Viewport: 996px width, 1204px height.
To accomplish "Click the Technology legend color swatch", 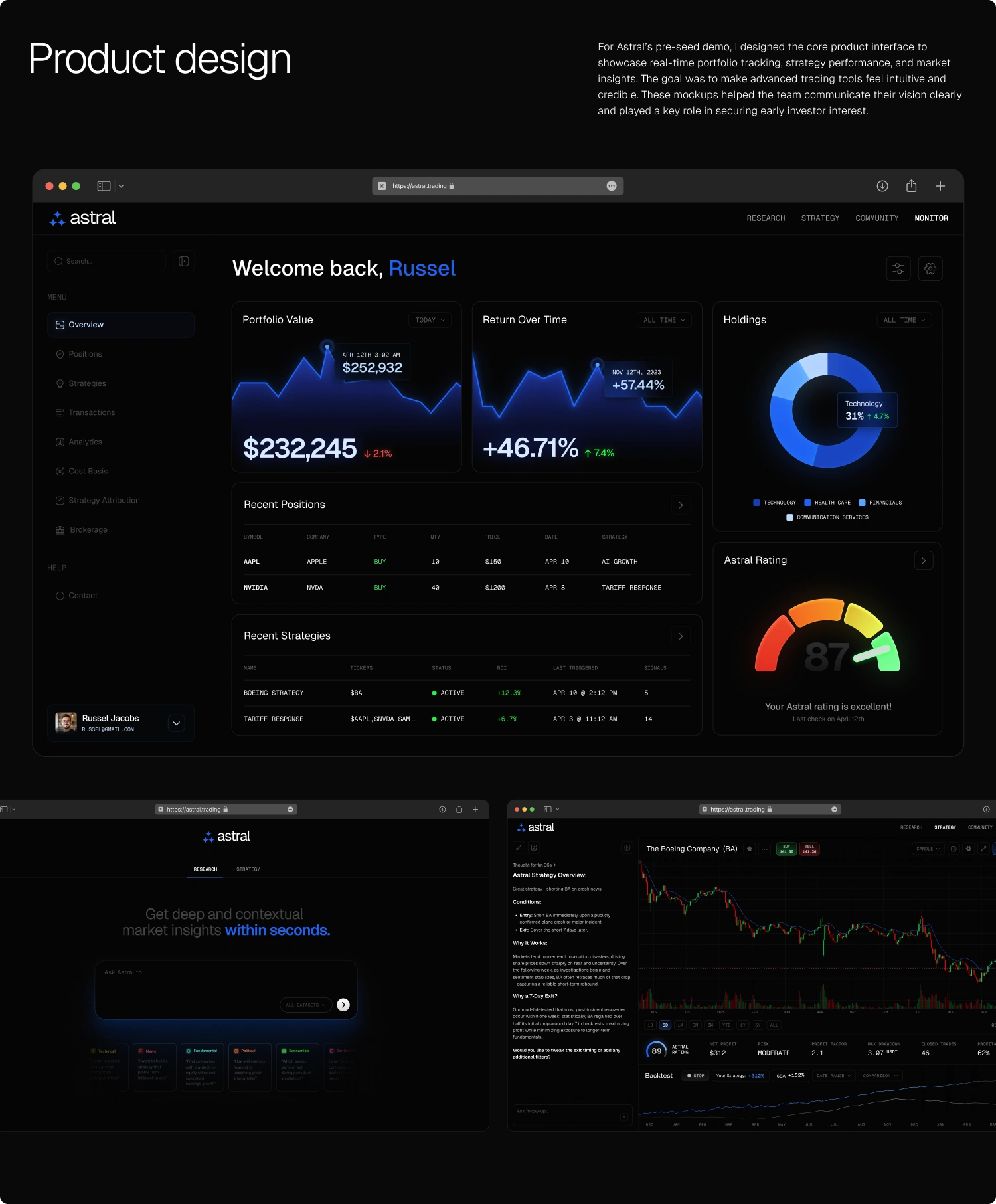I will click(756, 503).
